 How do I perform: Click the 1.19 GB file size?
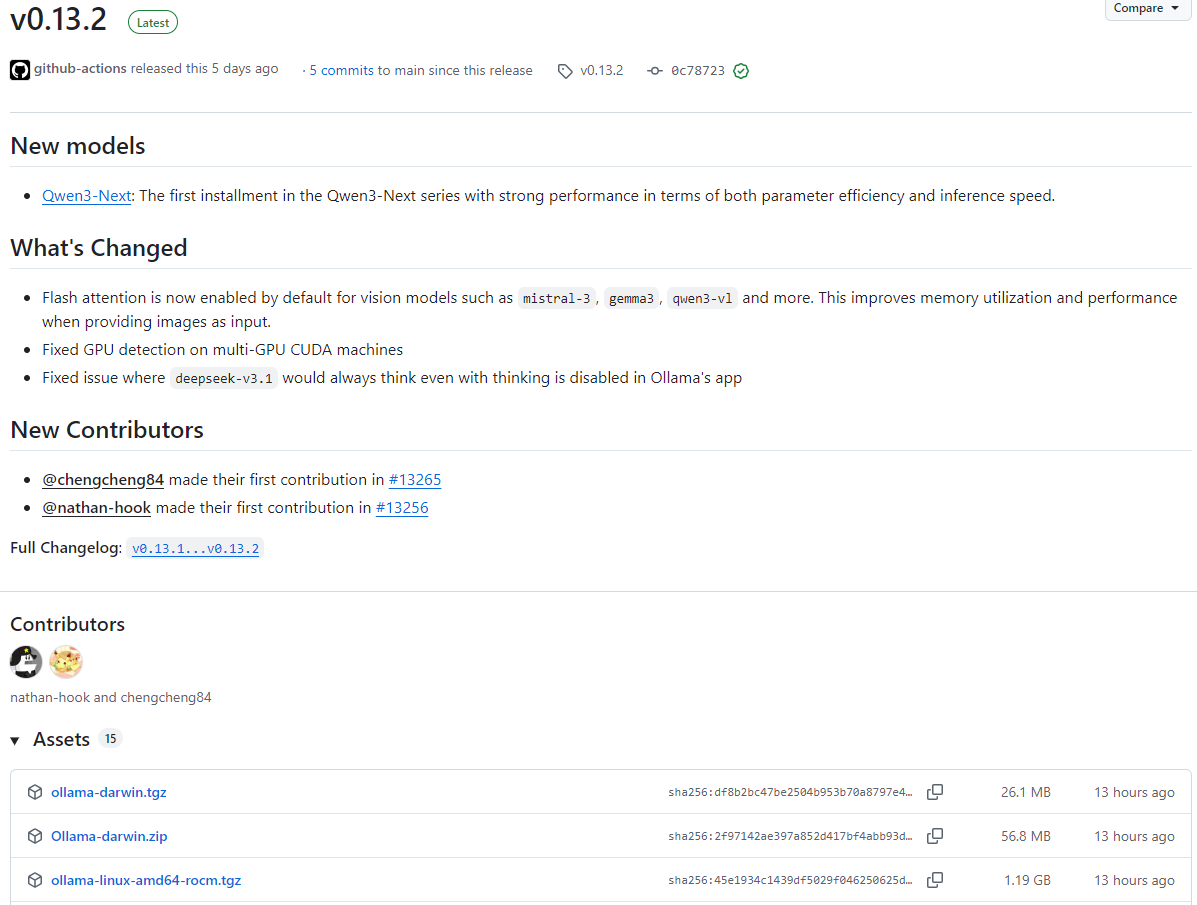tap(1027, 880)
